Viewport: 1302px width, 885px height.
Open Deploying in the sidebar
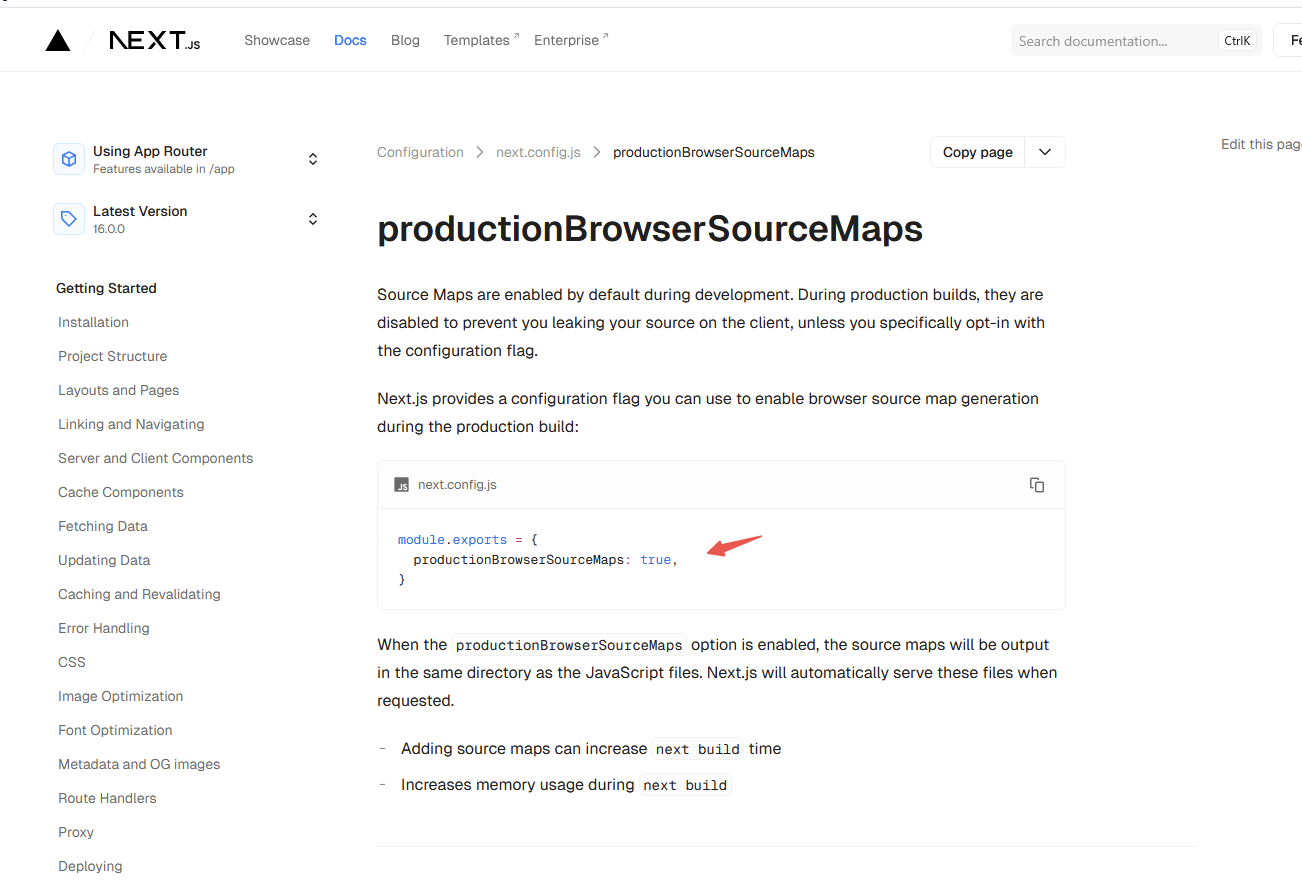tap(90, 866)
